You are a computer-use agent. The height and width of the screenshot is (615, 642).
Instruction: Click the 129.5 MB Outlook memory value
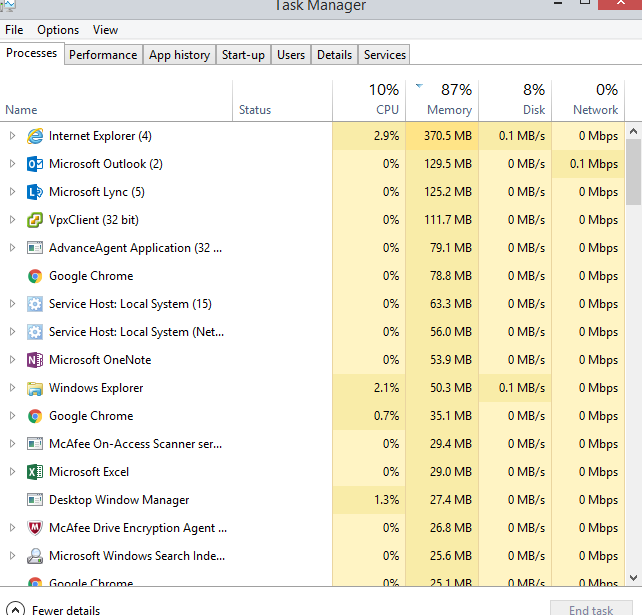(x=448, y=164)
